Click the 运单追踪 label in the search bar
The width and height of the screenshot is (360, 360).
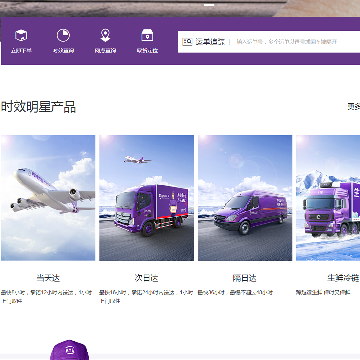click(210, 42)
